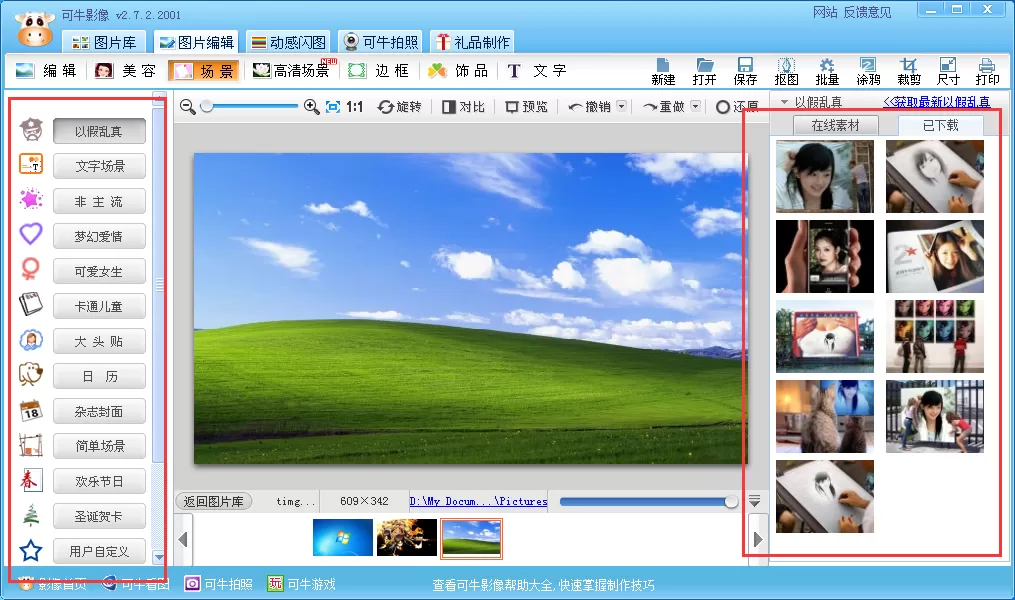Open the 饰品 accessories section
The width and height of the screenshot is (1015, 600).
pos(458,71)
